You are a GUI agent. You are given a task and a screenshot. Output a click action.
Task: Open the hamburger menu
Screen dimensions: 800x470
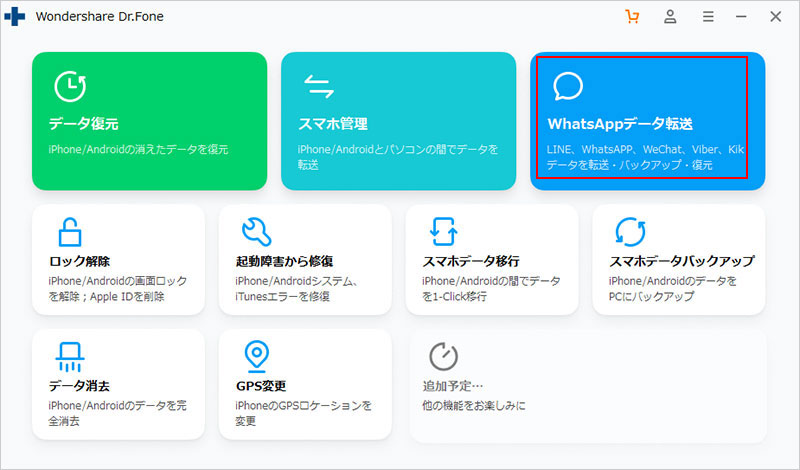[x=708, y=17]
